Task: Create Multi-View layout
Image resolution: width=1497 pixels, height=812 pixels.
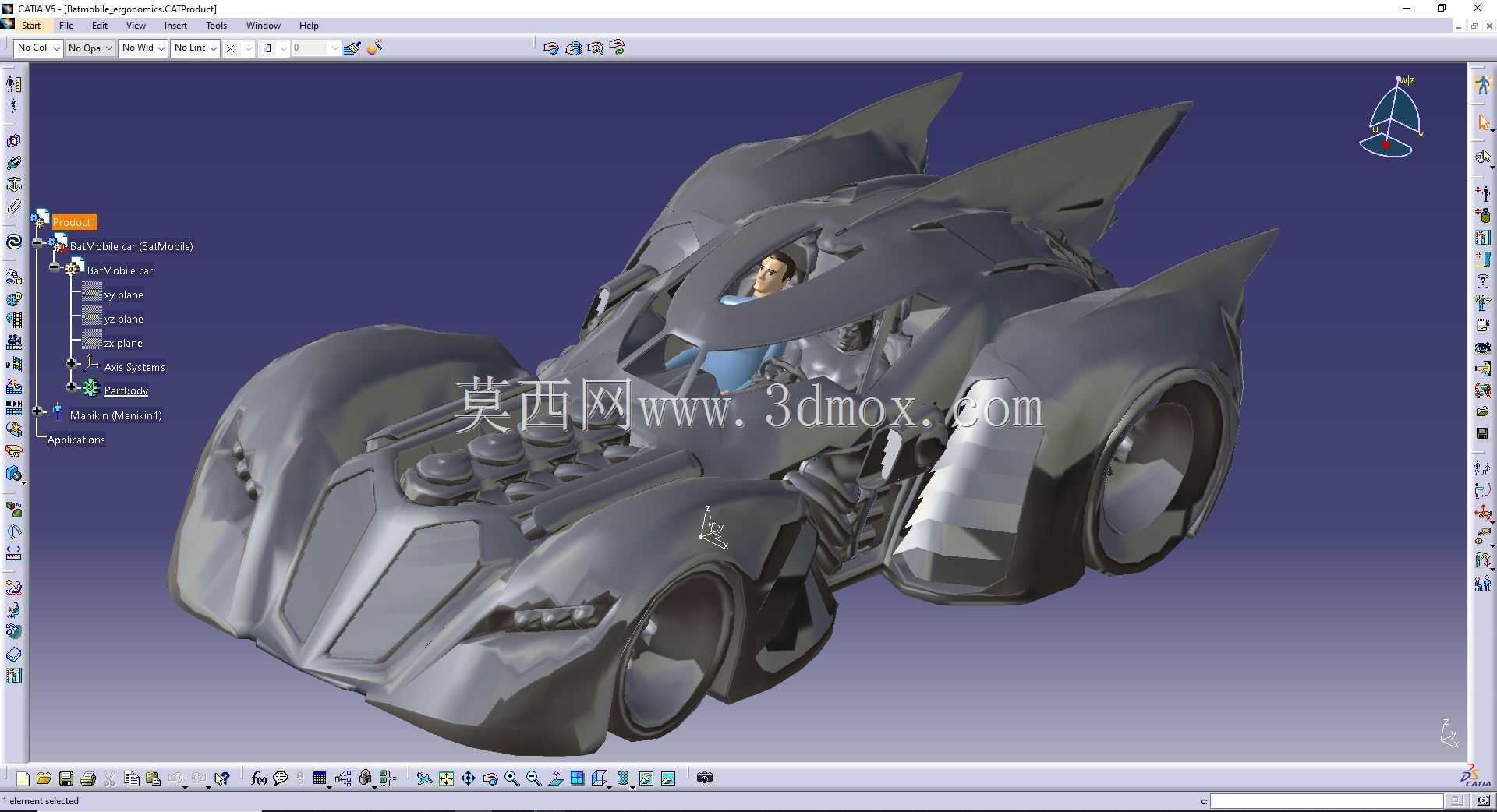Action: [x=578, y=778]
